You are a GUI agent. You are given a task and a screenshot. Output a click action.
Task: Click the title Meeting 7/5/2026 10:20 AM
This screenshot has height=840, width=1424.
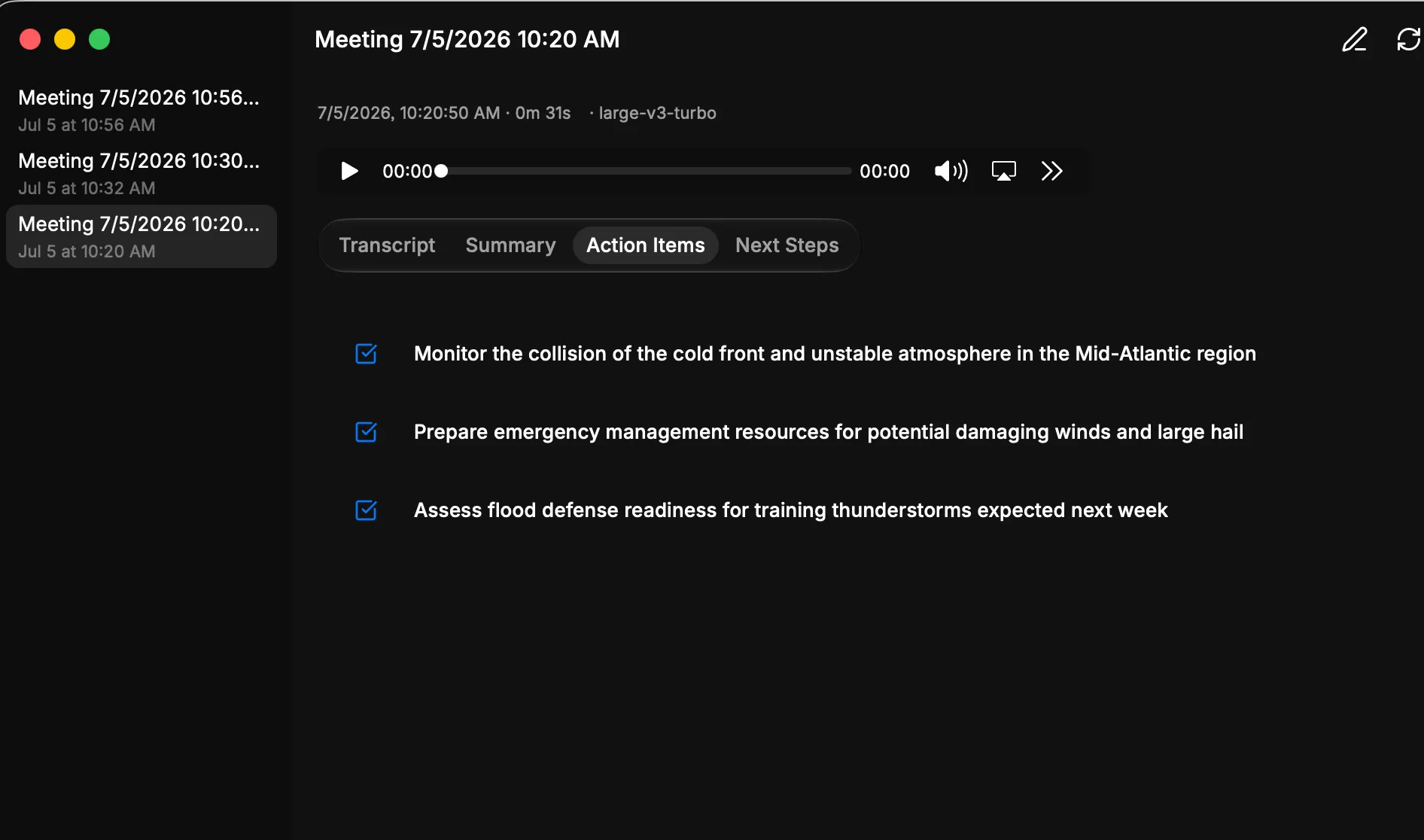[x=467, y=39]
